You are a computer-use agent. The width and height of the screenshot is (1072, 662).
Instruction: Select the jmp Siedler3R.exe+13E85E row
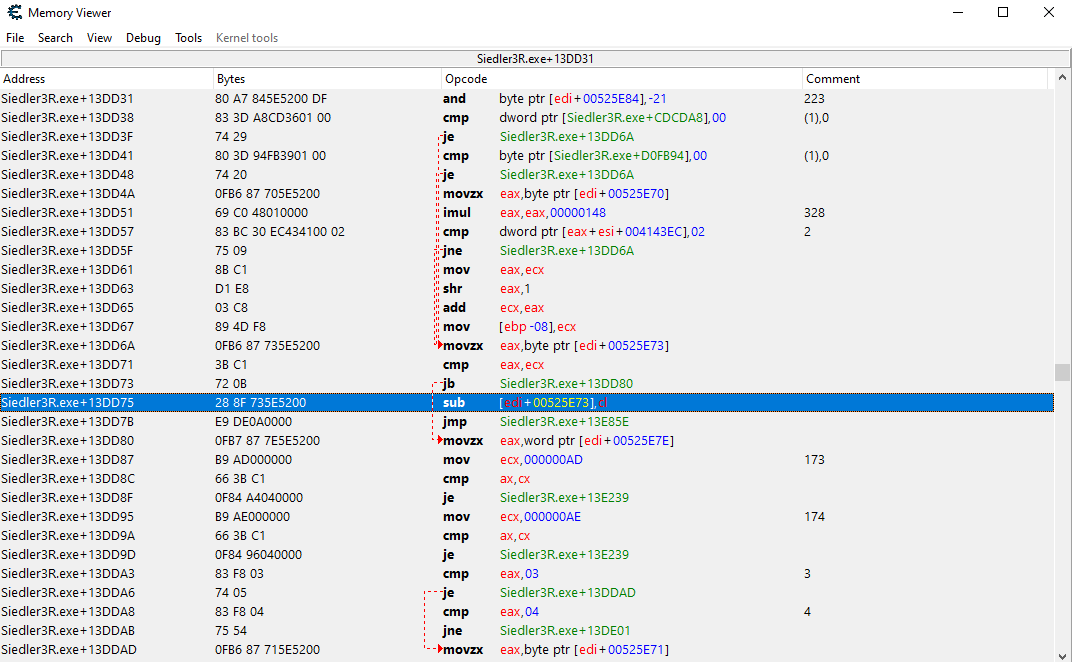click(x=526, y=422)
